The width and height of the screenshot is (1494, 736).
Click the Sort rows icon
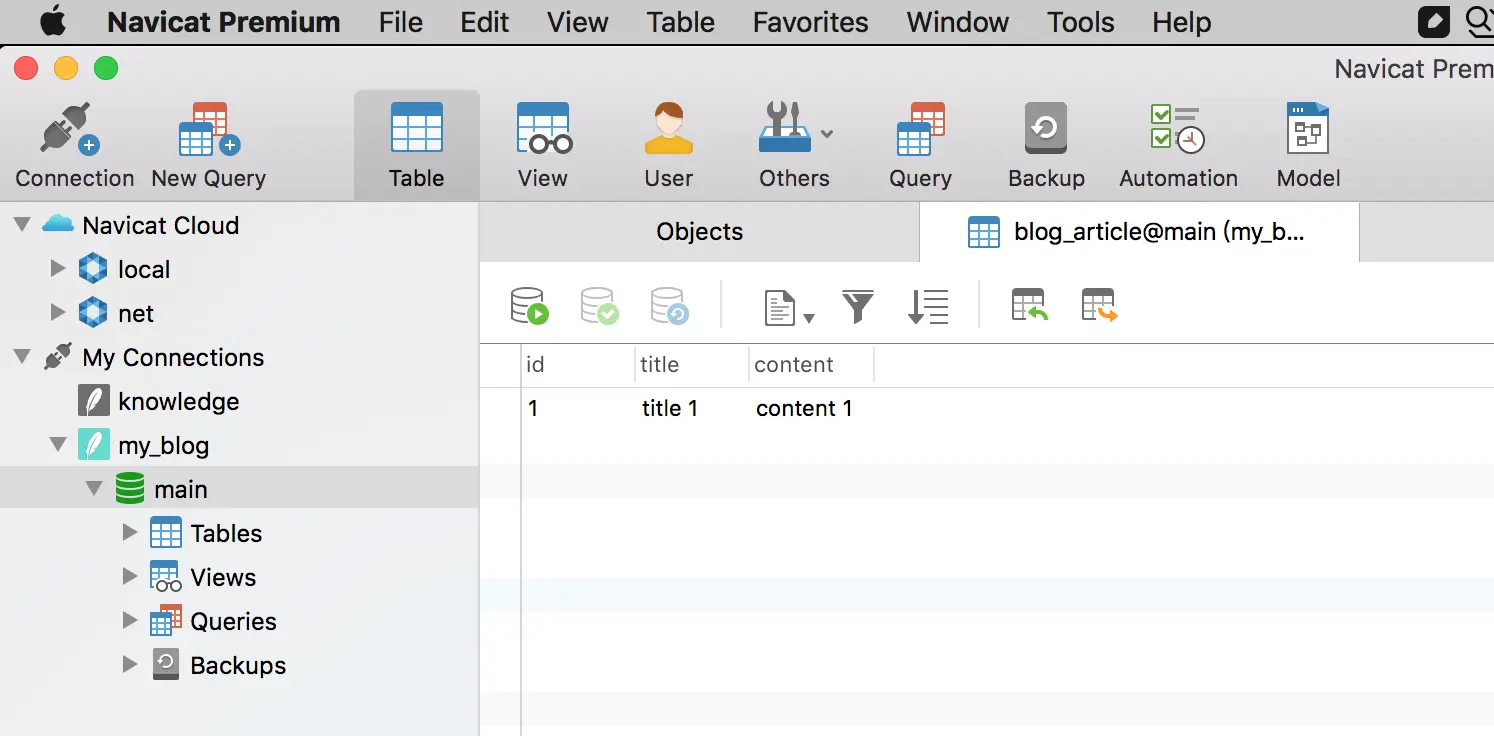tap(928, 306)
